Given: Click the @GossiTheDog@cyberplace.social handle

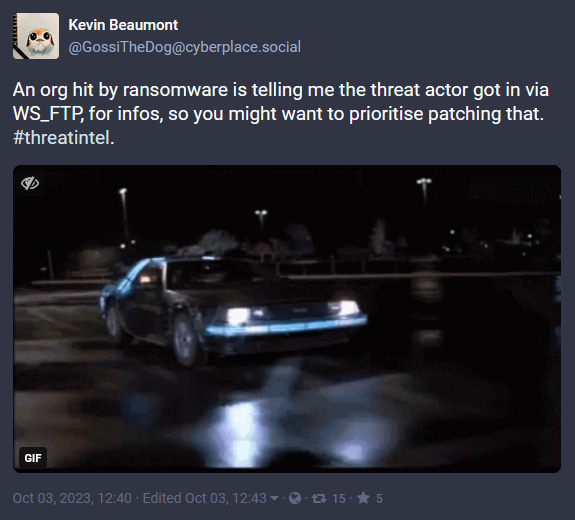Looking at the screenshot, I should point(184,47).
